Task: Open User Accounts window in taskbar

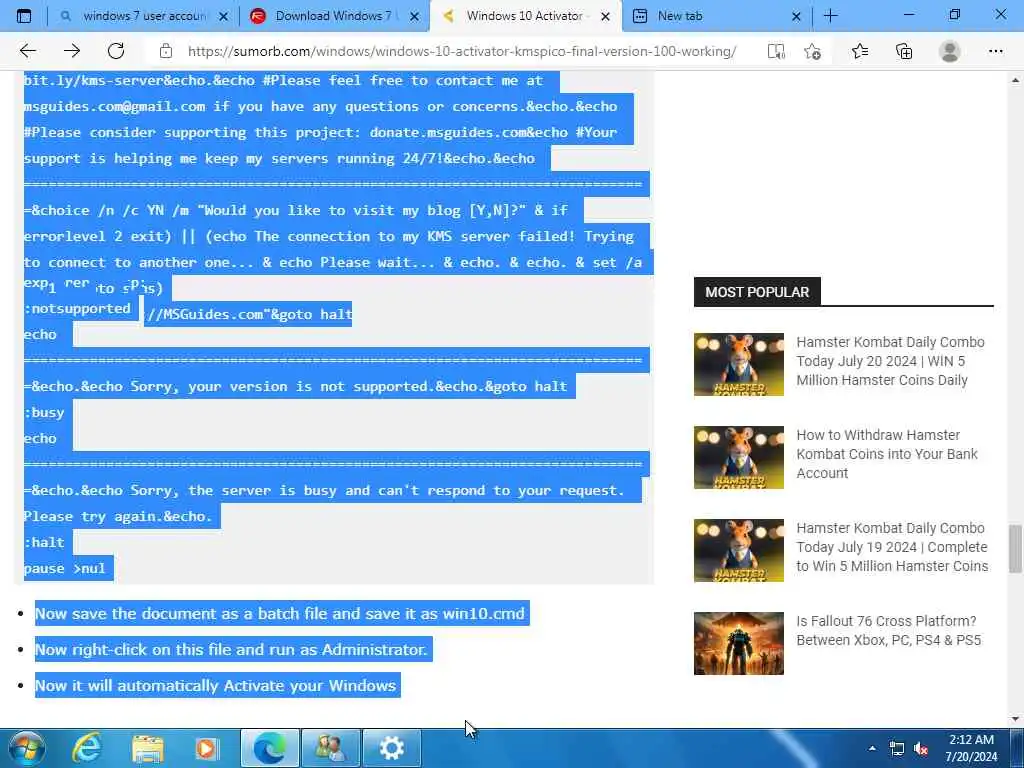Action: (330, 748)
